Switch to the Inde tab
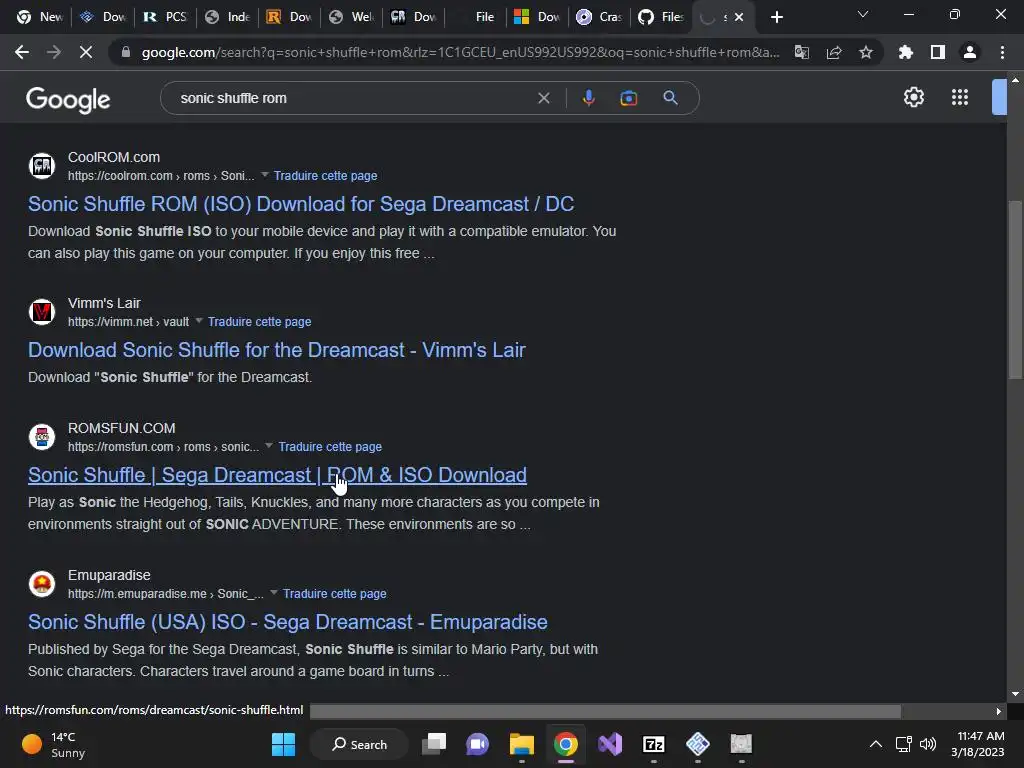 pos(227,17)
